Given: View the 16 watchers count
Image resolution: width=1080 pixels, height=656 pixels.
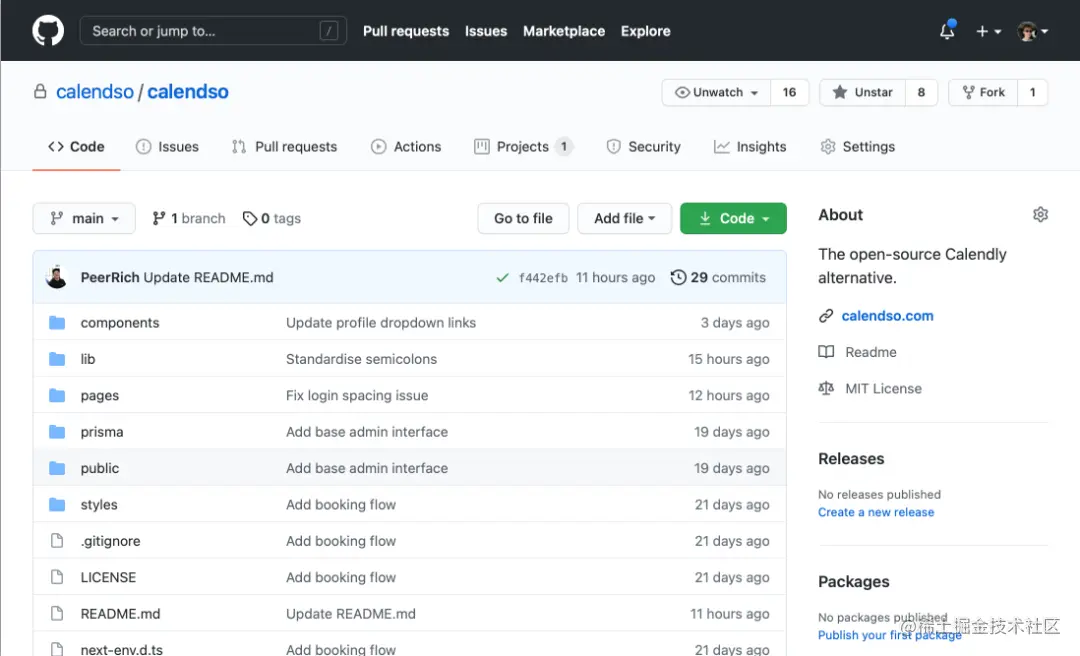Looking at the screenshot, I should tap(789, 92).
